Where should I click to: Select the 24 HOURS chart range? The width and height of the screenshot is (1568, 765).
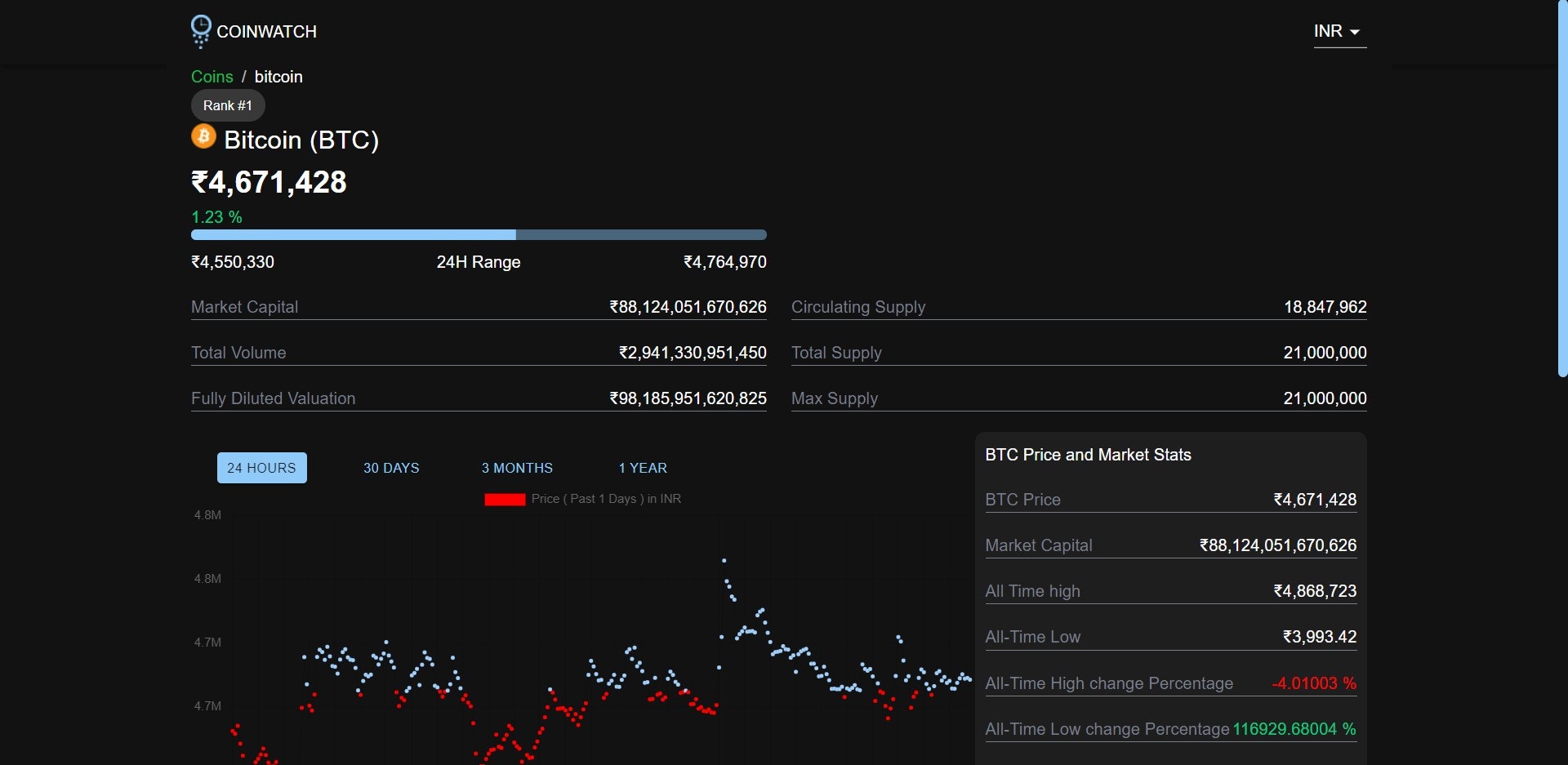(262, 468)
